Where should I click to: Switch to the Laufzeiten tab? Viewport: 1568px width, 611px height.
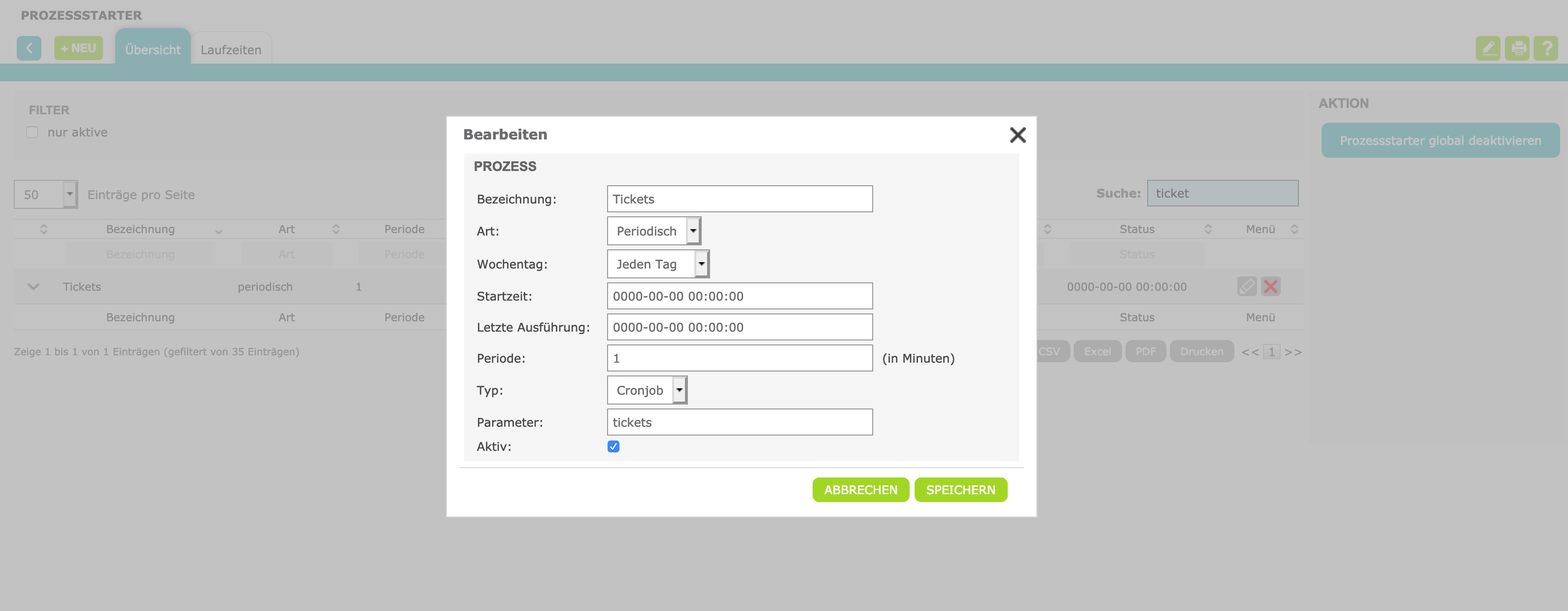pos(231,49)
